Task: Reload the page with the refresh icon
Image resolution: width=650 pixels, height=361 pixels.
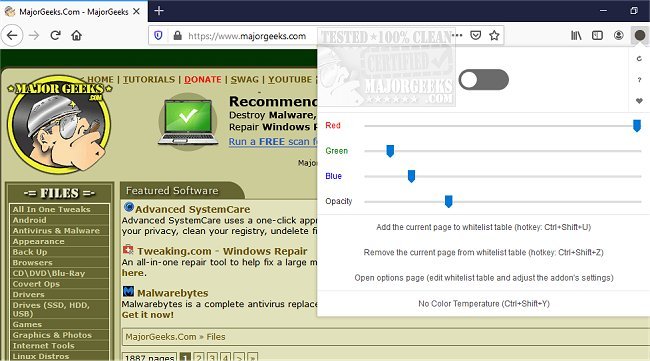Action: point(56,36)
